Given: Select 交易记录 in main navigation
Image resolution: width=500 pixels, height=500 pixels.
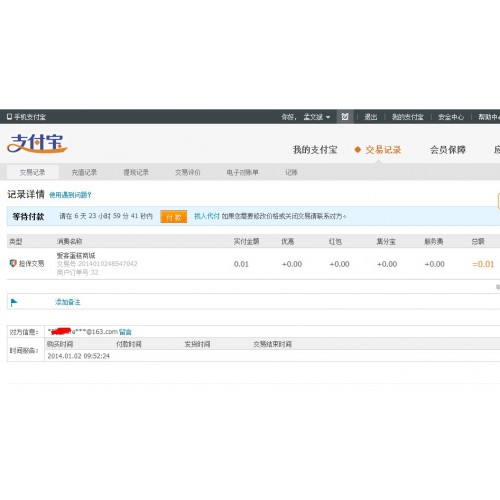Looking at the screenshot, I should [383, 150].
